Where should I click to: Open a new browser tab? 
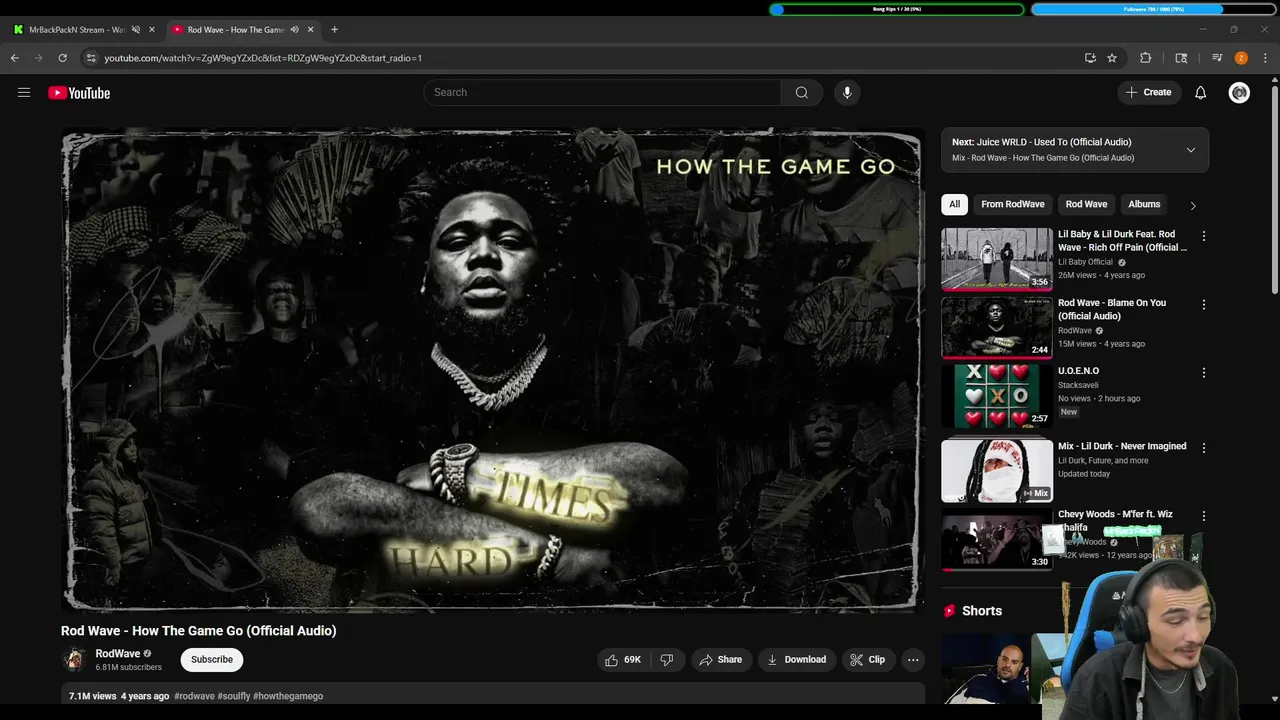pos(334,30)
